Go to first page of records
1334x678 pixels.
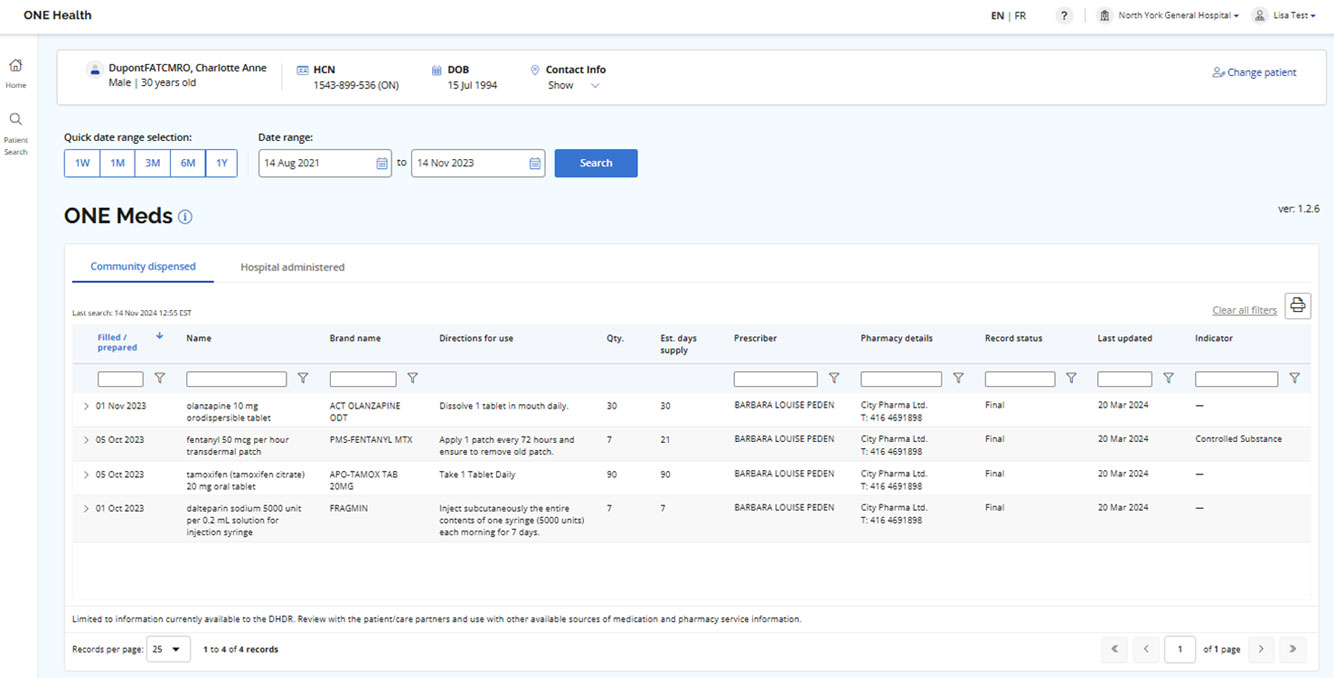pyautogui.click(x=1115, y=649)
